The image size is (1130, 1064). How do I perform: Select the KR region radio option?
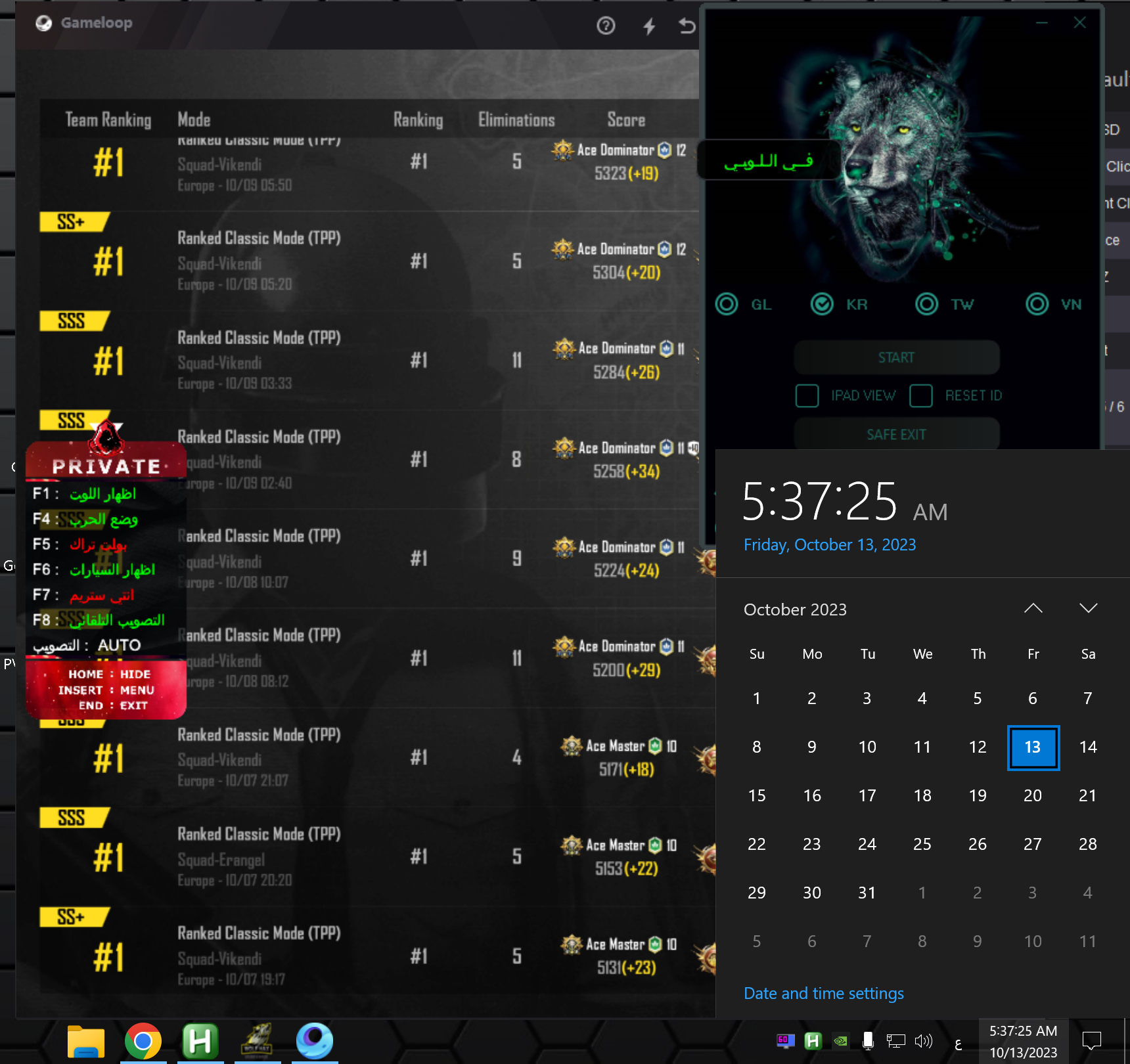(x=822, y=304)
